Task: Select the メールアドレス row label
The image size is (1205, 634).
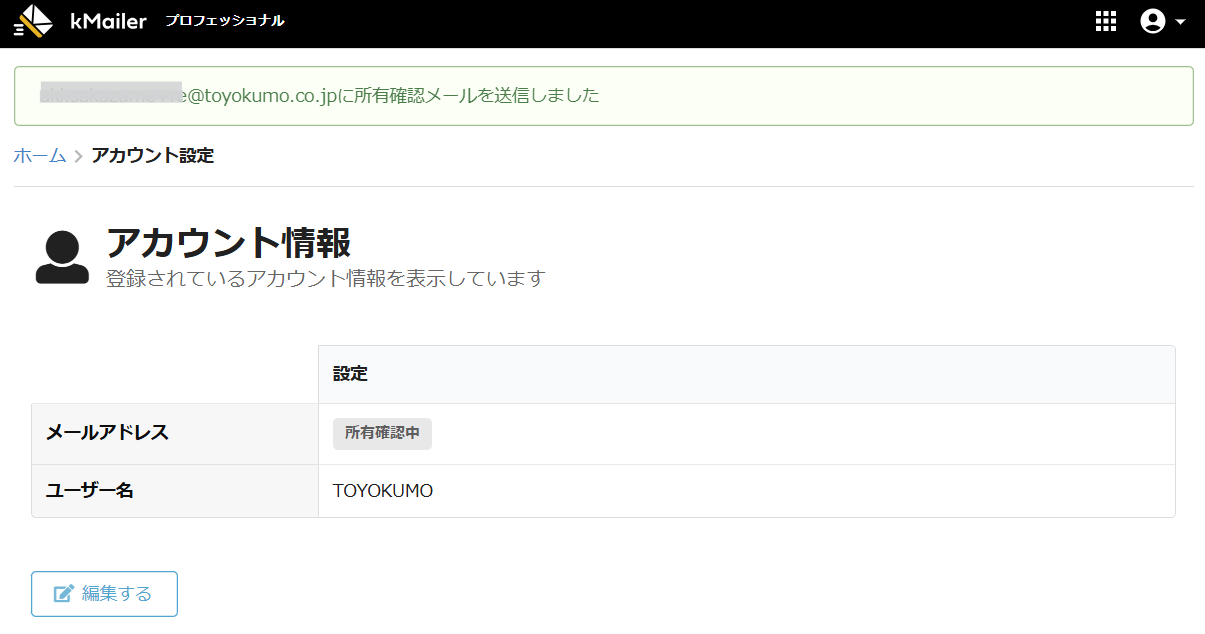Action: point(108,433)
